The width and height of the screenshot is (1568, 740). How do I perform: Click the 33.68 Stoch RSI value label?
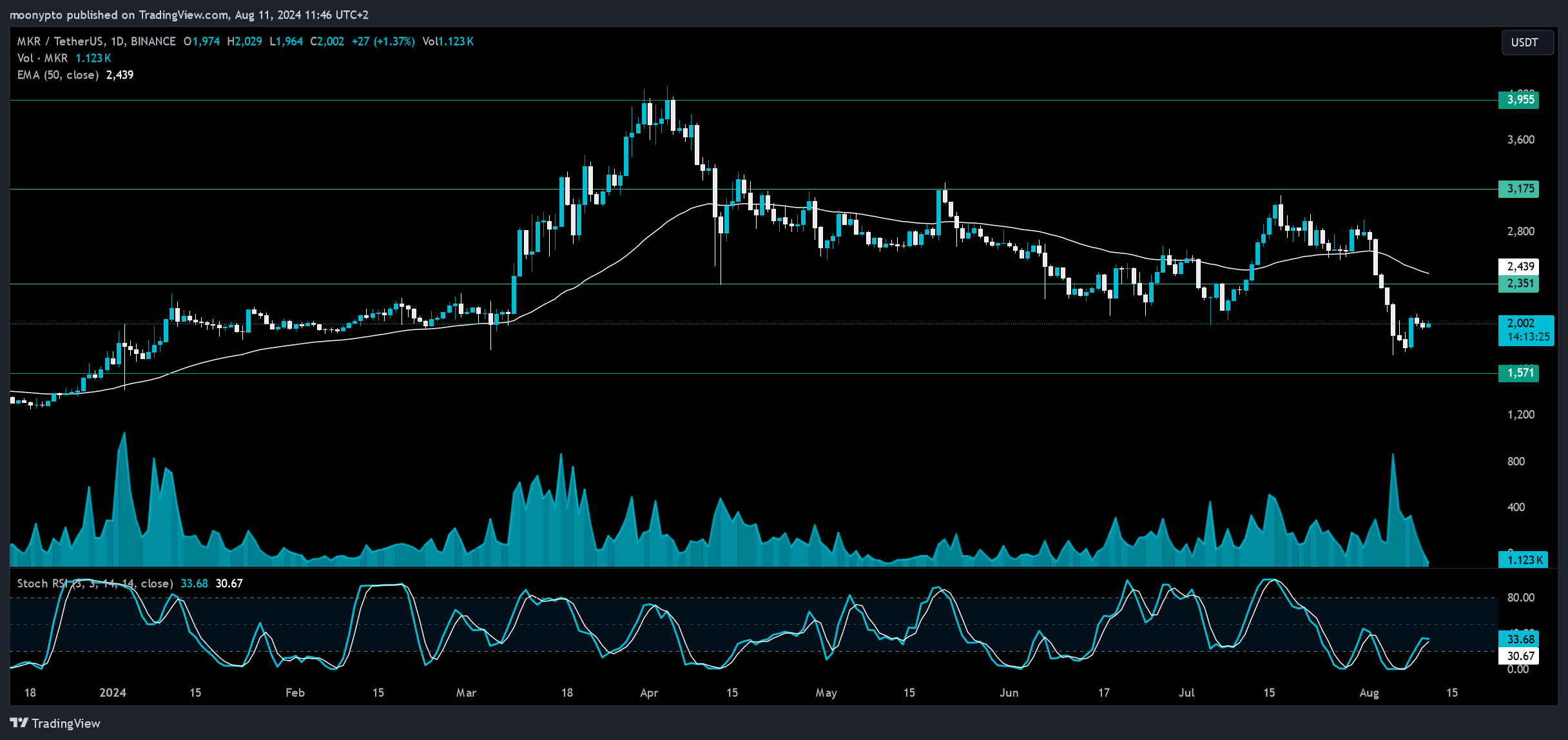click(1518, 639)
